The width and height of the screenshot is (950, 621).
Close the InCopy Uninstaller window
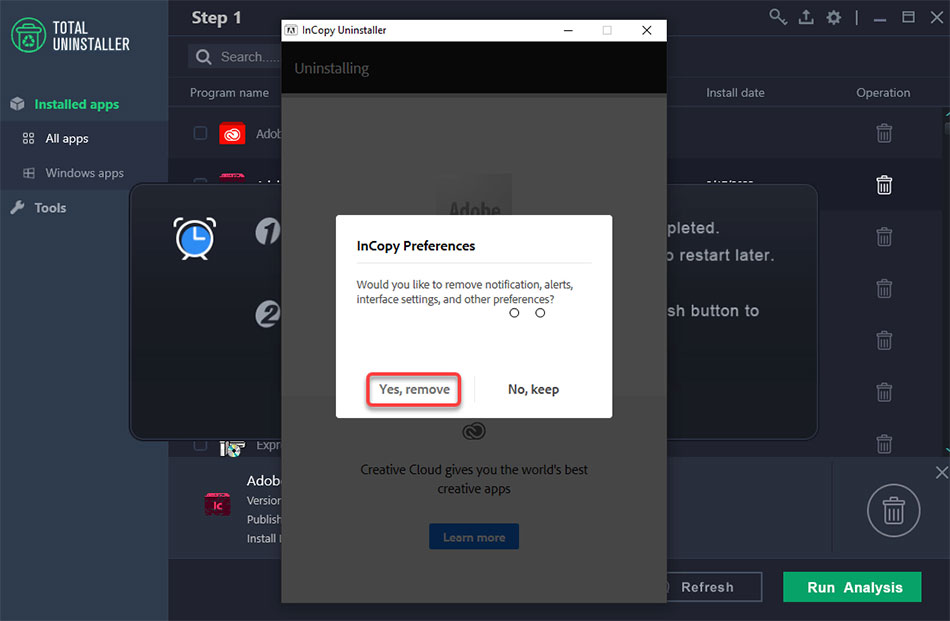pos(646,30)
